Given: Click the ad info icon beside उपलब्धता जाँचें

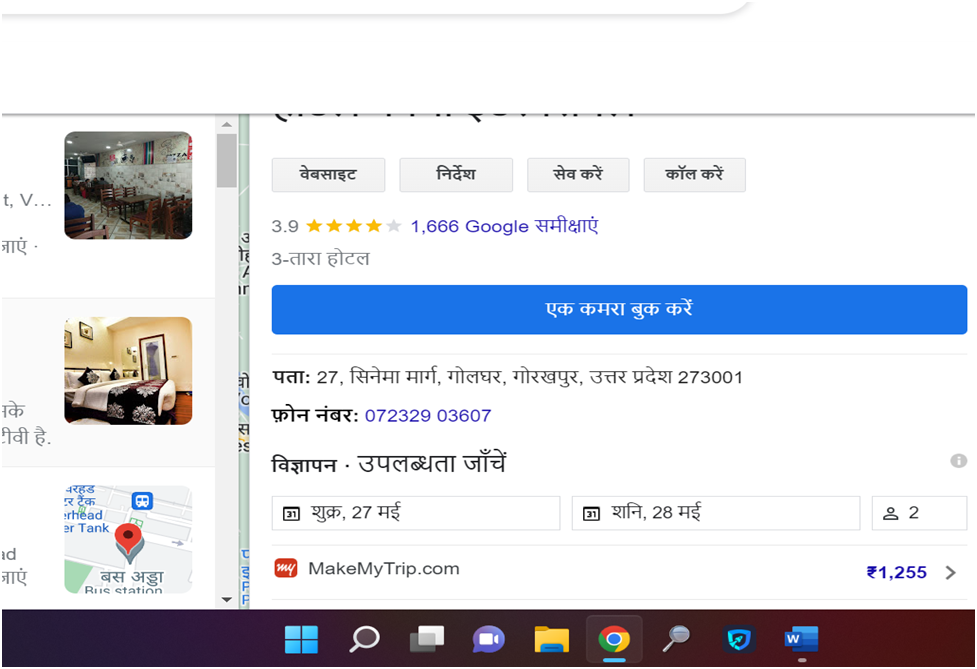Looking at the screenshot, I should coord(958,461).
